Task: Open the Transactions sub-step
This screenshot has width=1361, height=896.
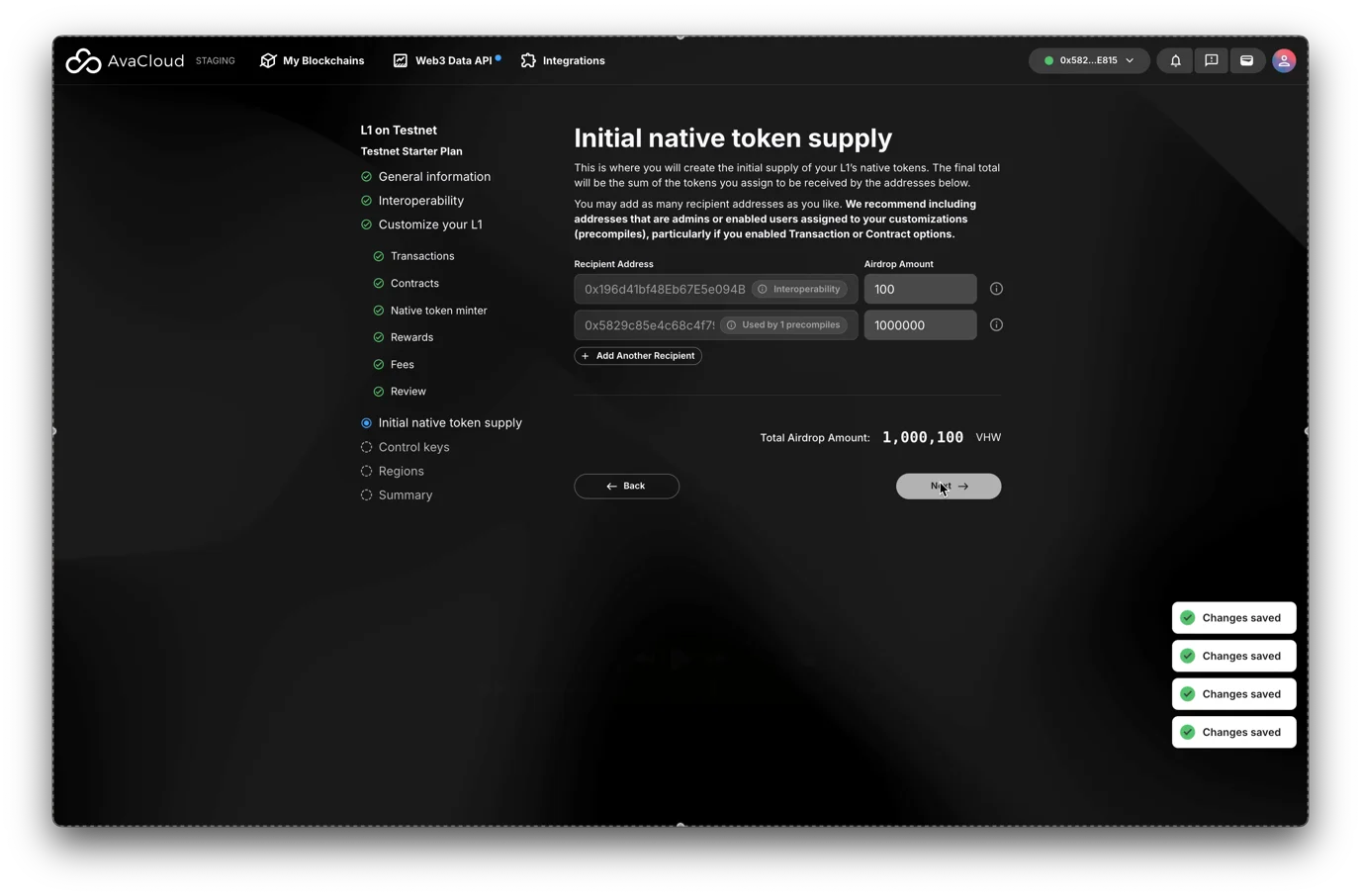Action: (x=422, y=256)
